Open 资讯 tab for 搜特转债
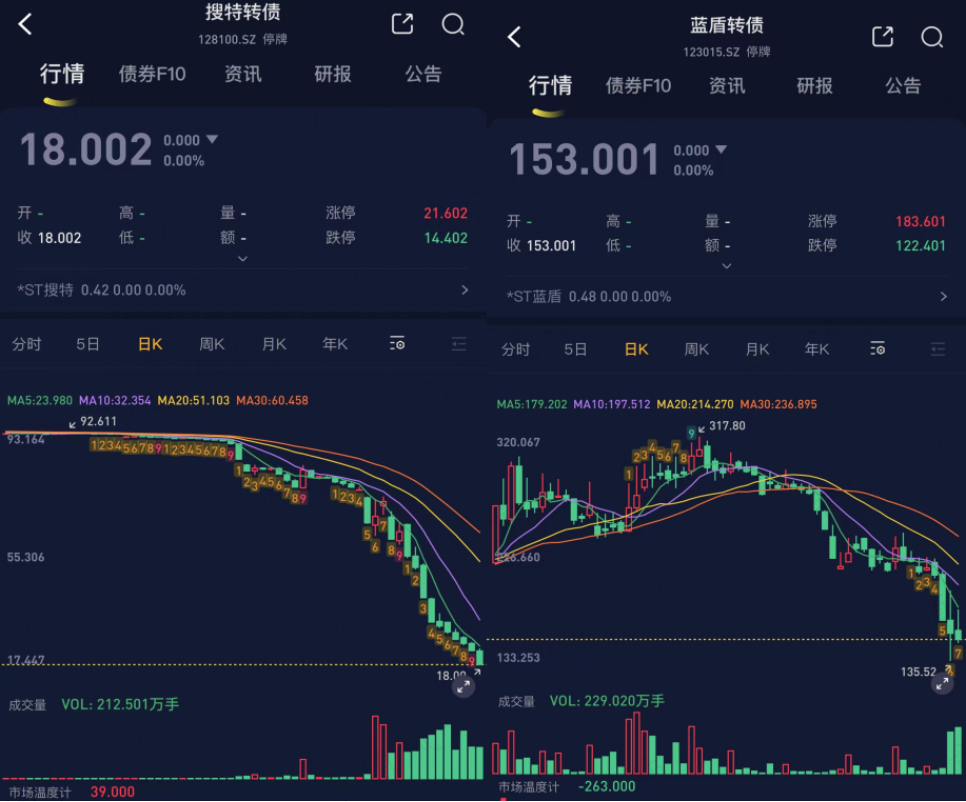966x802 pixels. point(243,74)
